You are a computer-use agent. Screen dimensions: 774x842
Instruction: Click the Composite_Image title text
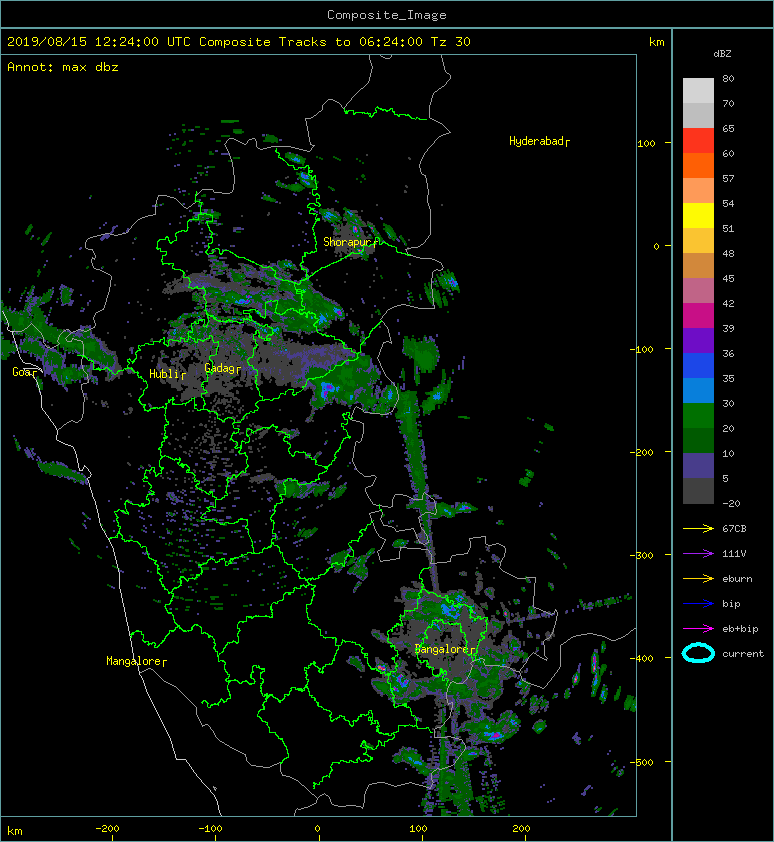click(x=387, y=14)
